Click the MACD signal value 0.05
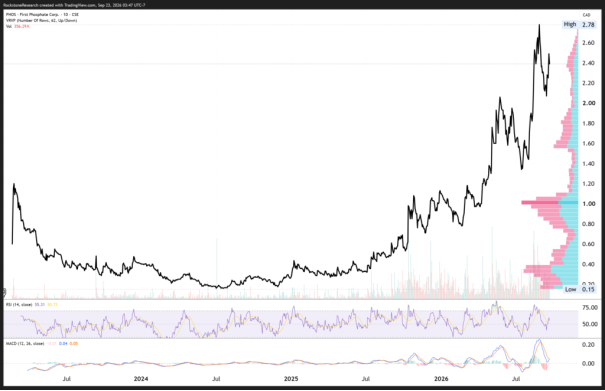 click(73, 343)
